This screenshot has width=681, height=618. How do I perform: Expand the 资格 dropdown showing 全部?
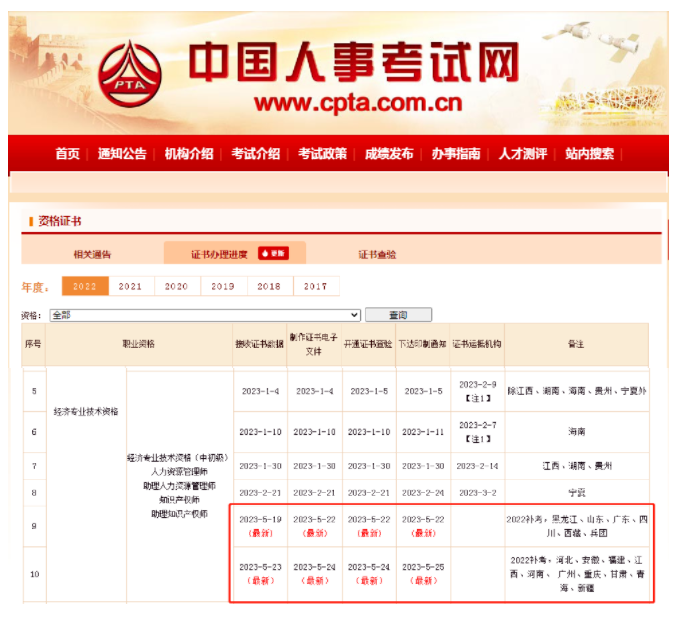(x=205, y=315)
